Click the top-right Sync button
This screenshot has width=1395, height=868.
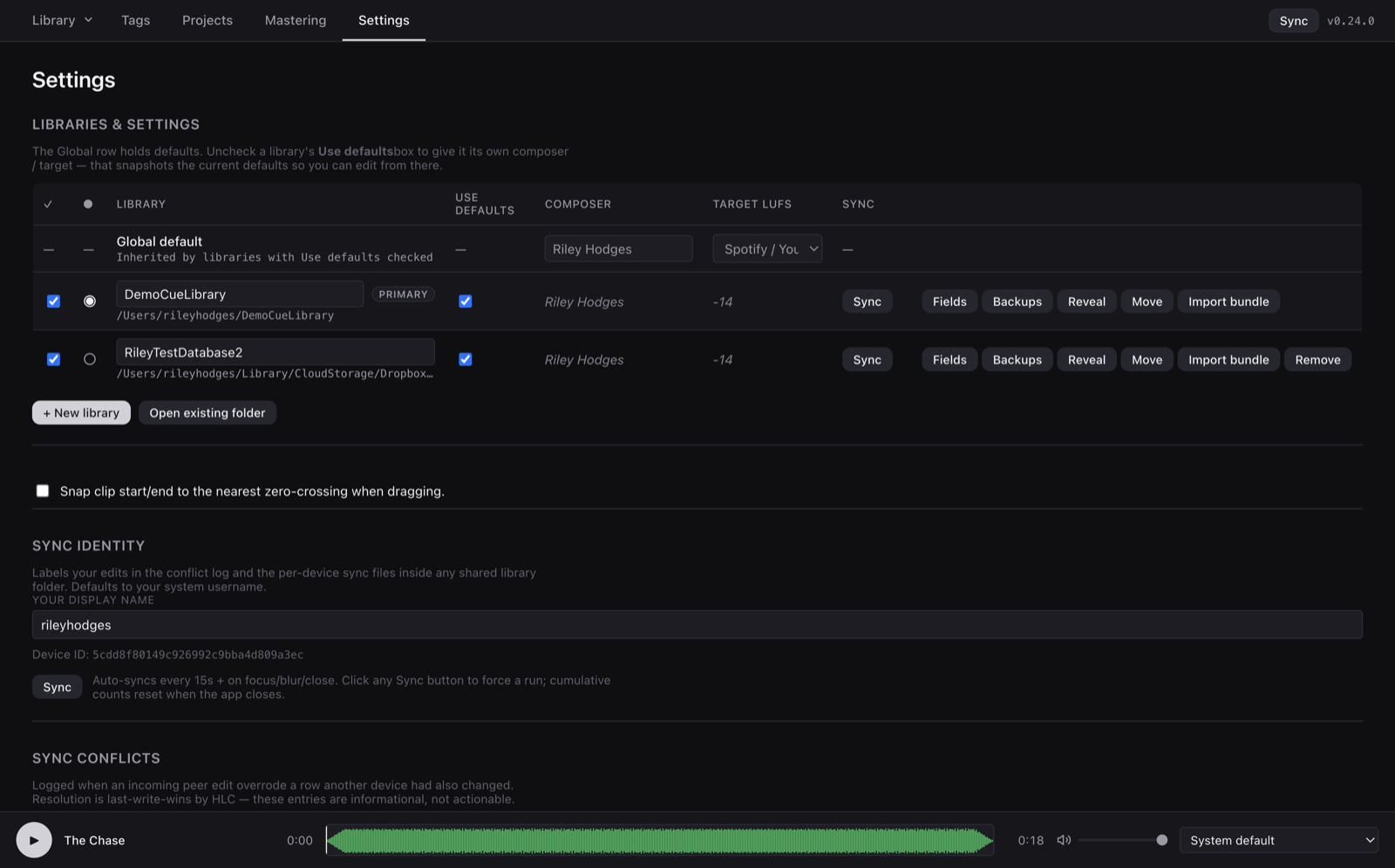[1293, 21]
